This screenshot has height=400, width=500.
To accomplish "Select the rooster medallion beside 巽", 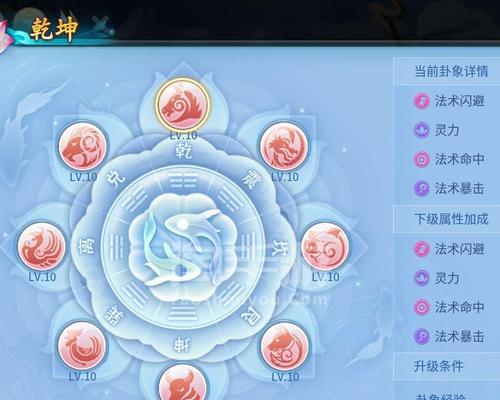I will pos(82,347).
